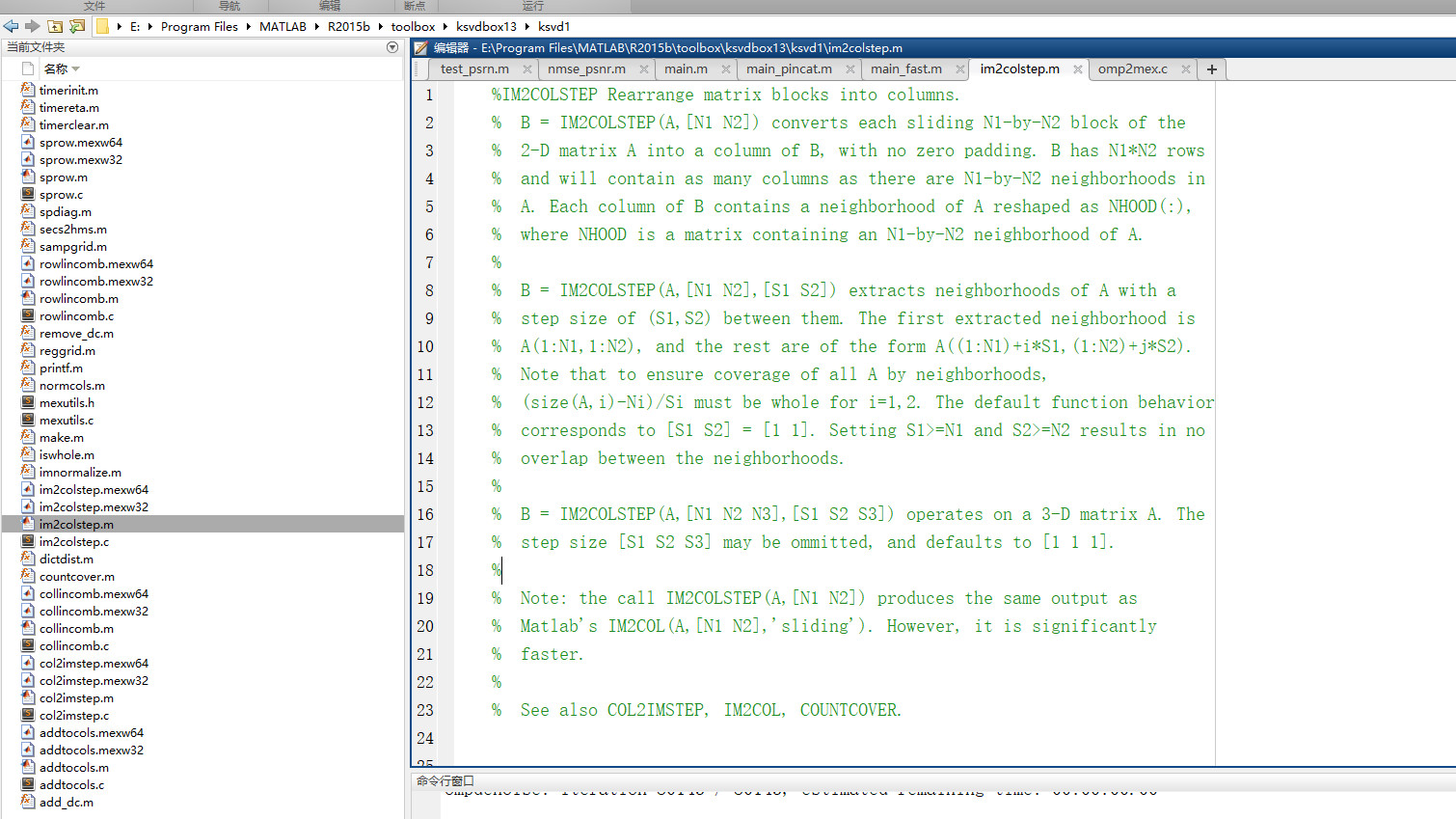The image size is (1456, 819).
Task: Navigate to R2015b in the address bar
Action: tap(349, 26)
